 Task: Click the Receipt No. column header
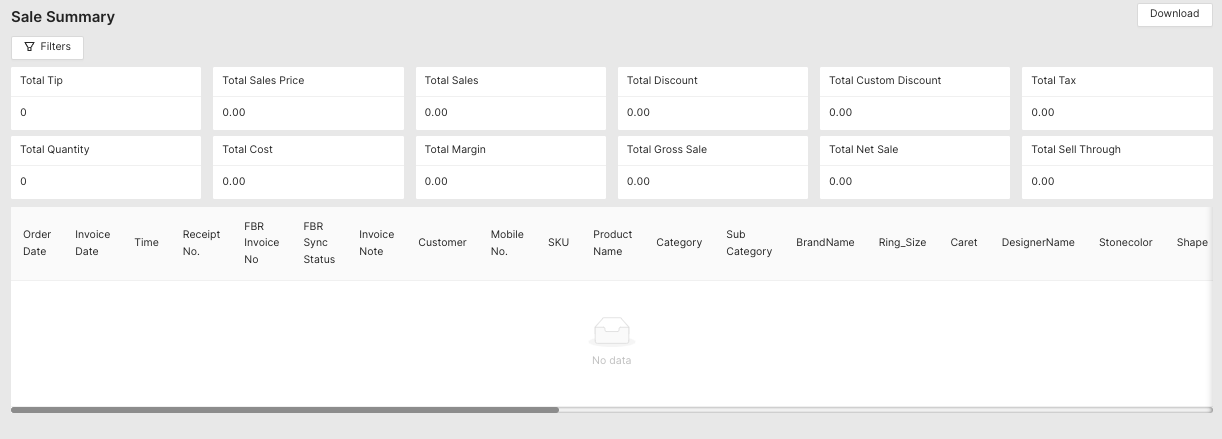point(201,243)
